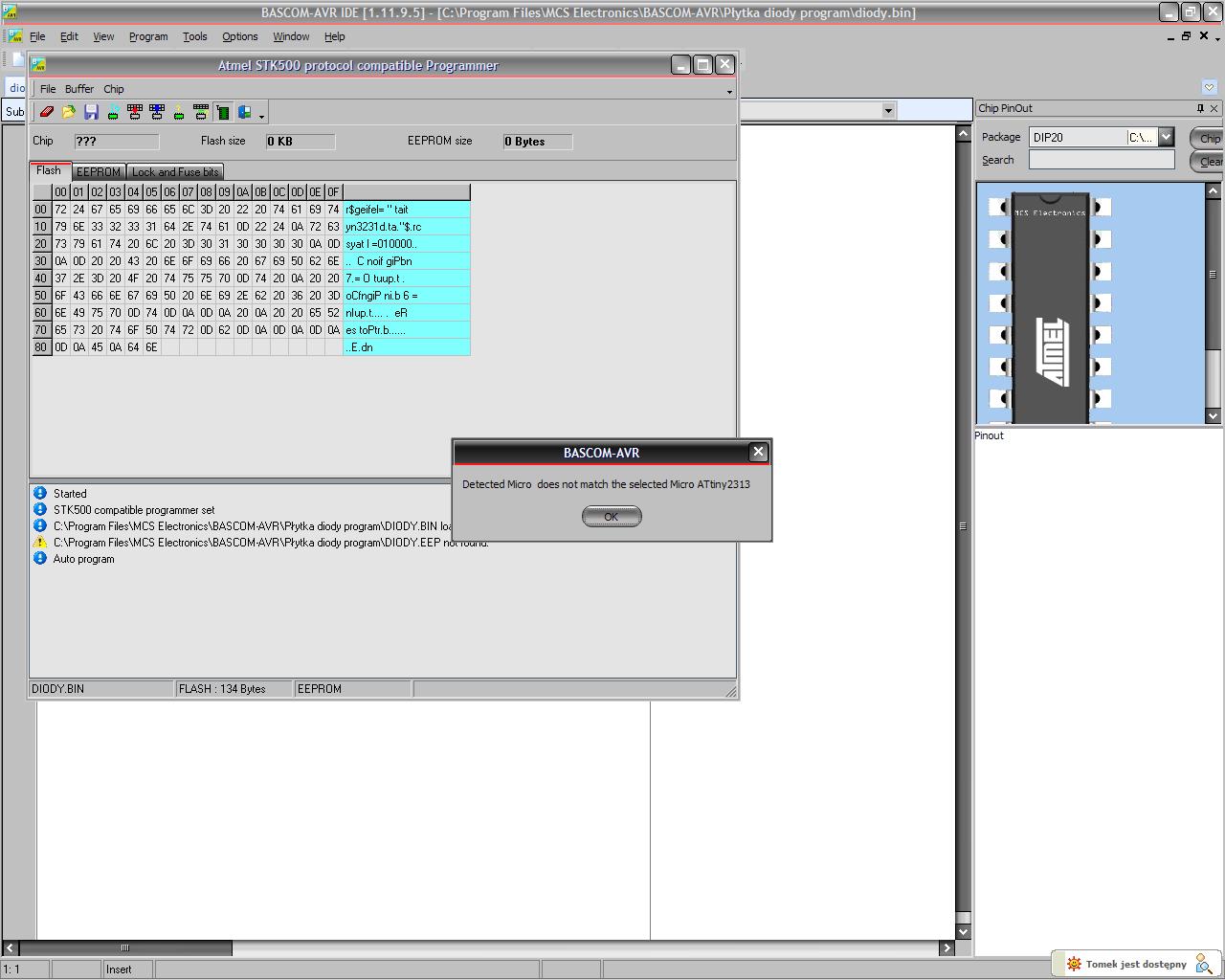Select hex row header 00
The height and width of the screenshot is (980, 1225).
[40, 209]
